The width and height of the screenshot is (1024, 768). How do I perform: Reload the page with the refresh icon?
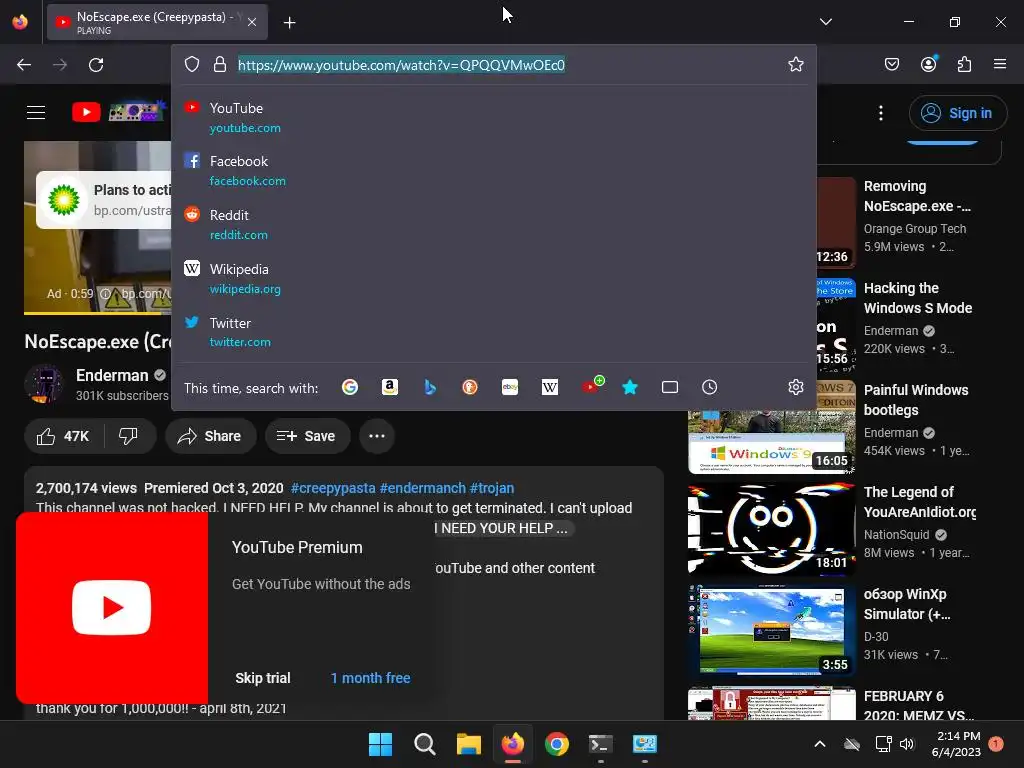coord(96,65)
